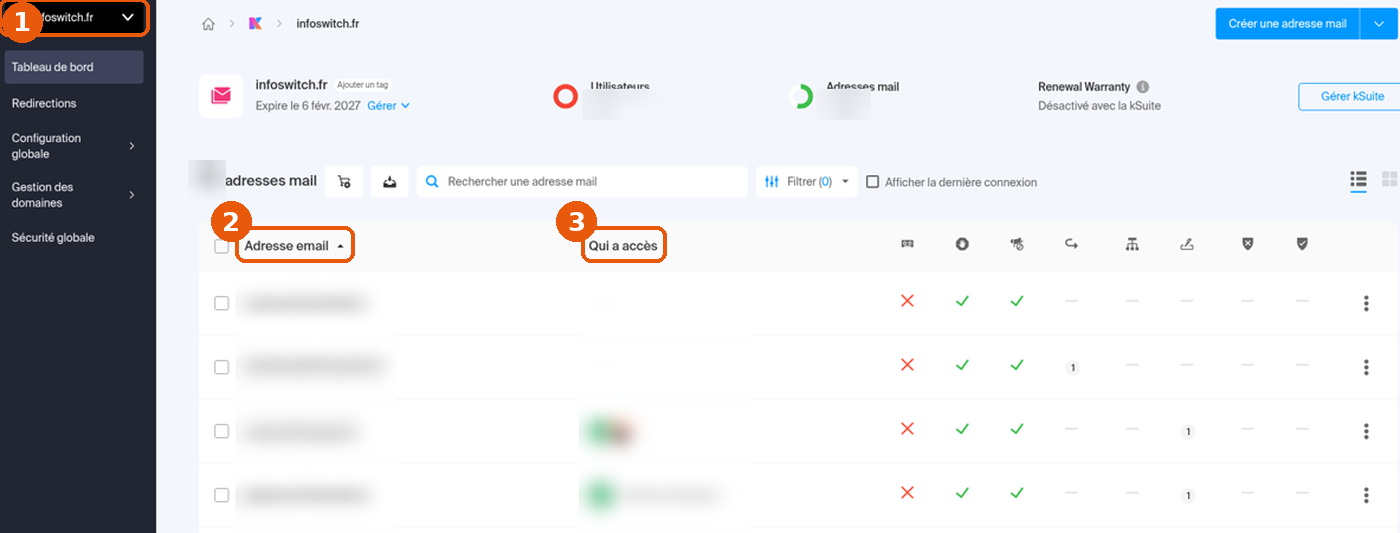Click the signature count badge in fourth row

pos(1187,496)
